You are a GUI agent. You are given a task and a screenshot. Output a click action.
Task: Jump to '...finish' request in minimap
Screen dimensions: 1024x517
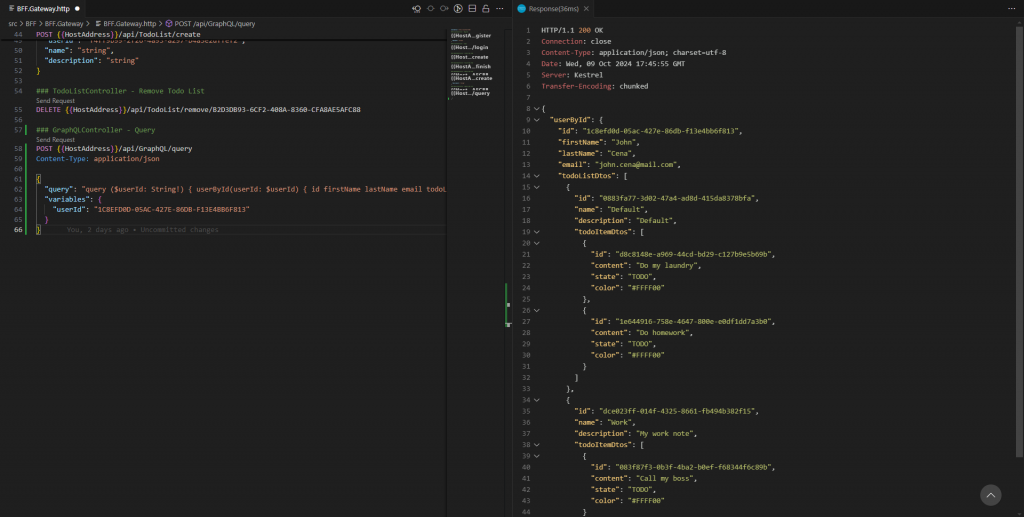tap(470, 67)
